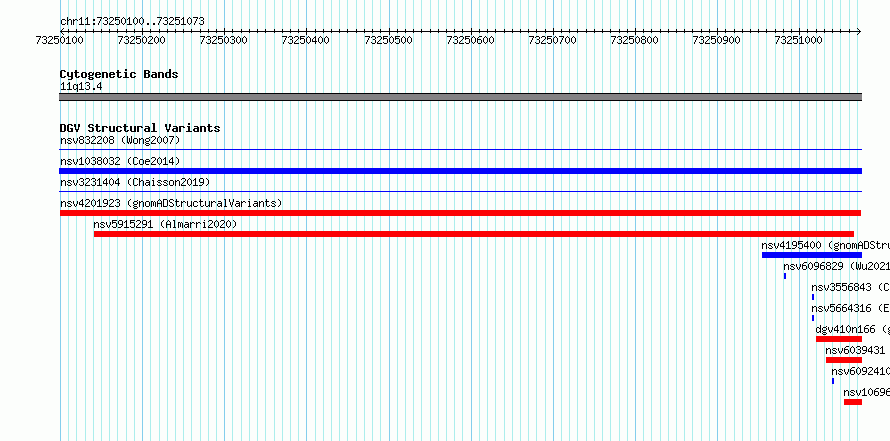Click the nsv6039431 variant label

pyautogui.click(x=855, y=350)
